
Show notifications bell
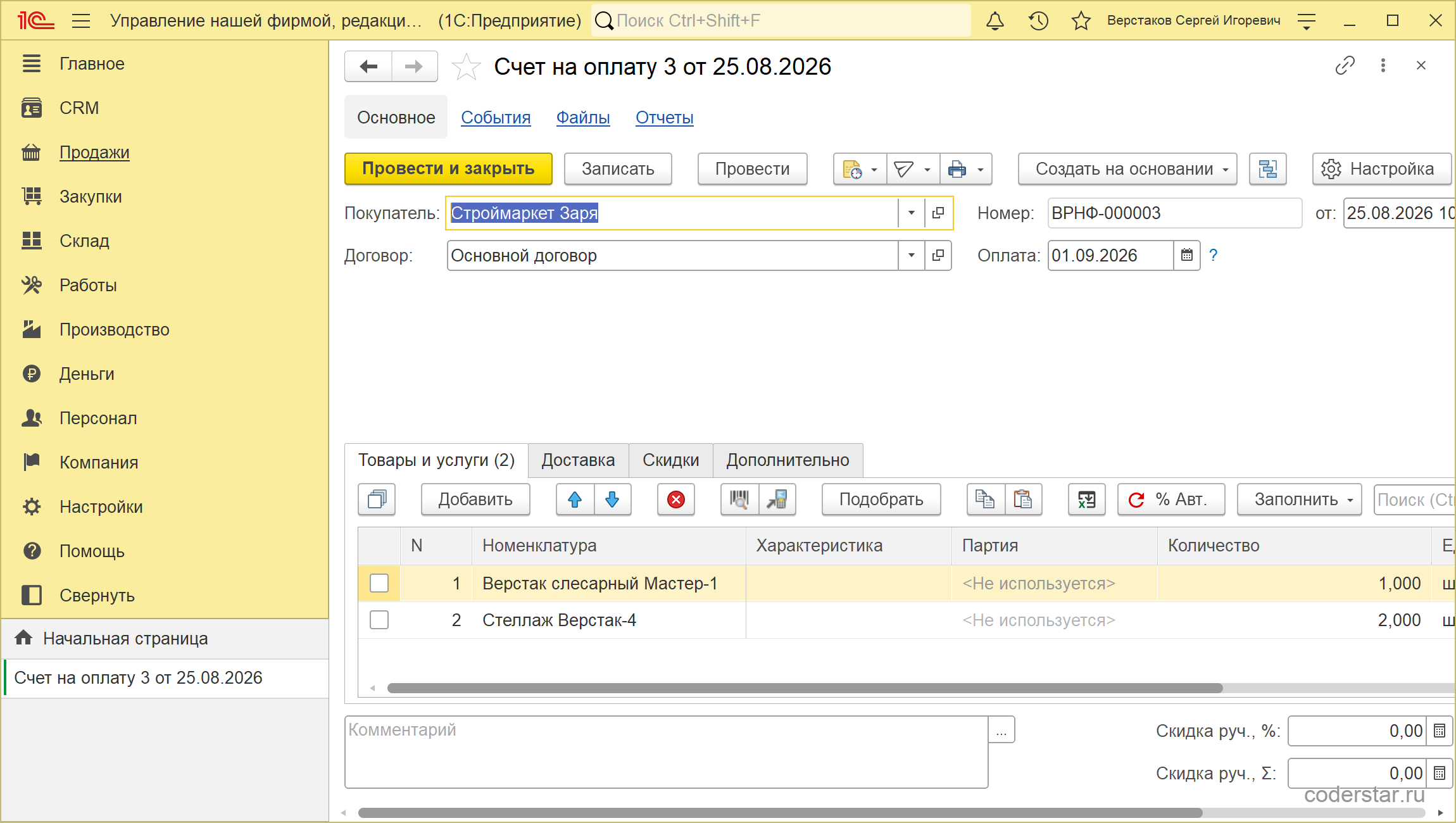pyautogui.click(x=995, y=21)
